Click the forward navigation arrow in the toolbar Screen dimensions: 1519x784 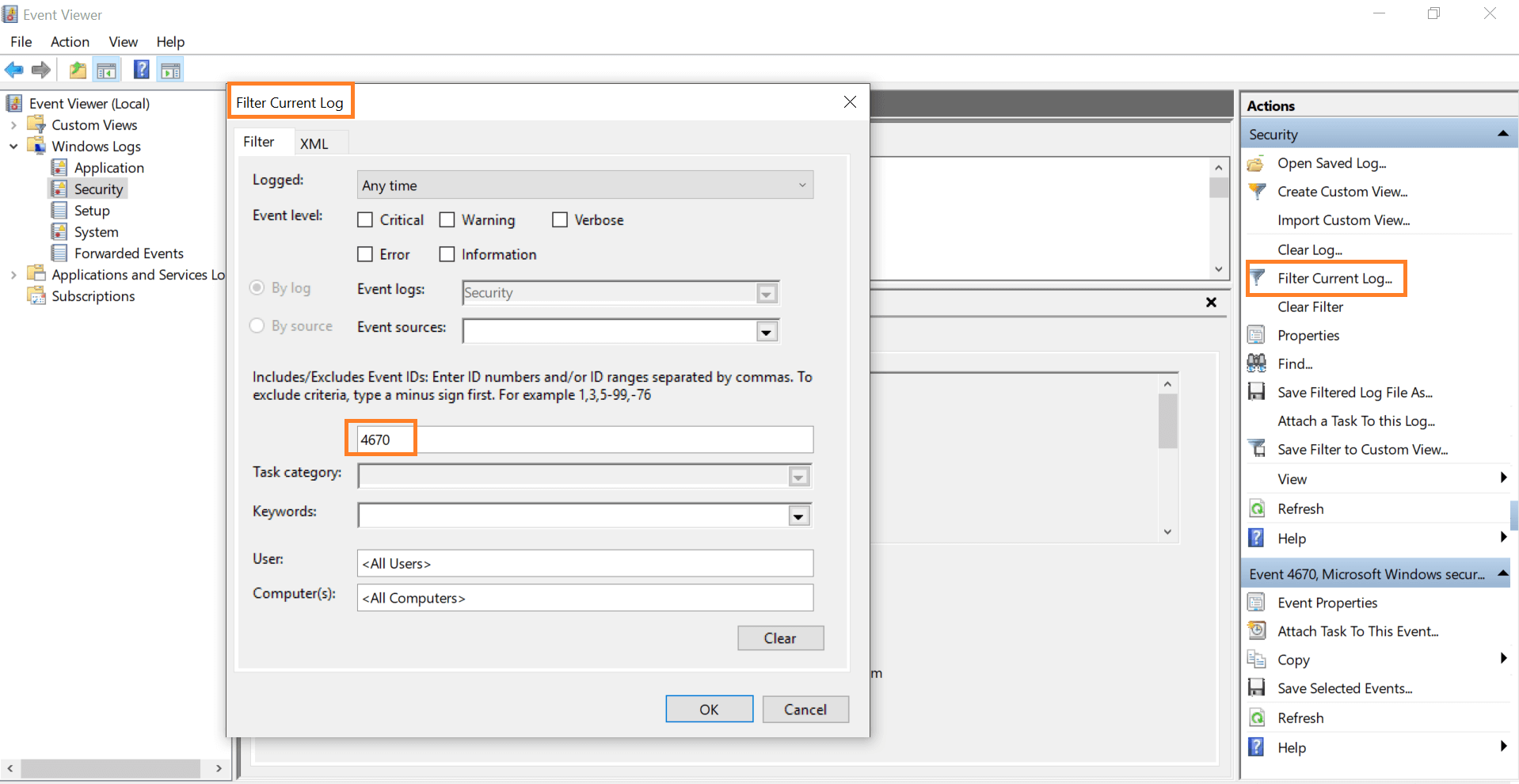click(40, 70)
